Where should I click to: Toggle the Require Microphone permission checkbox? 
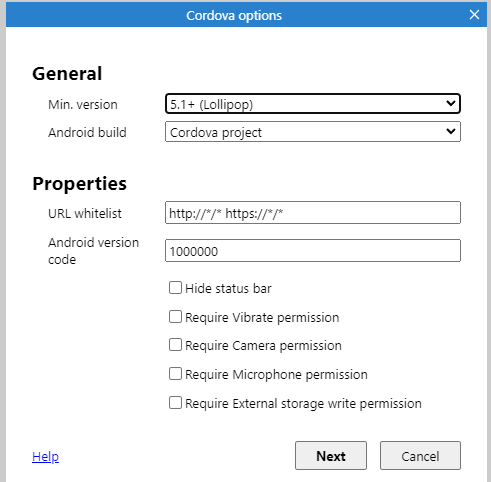[175, 374]
